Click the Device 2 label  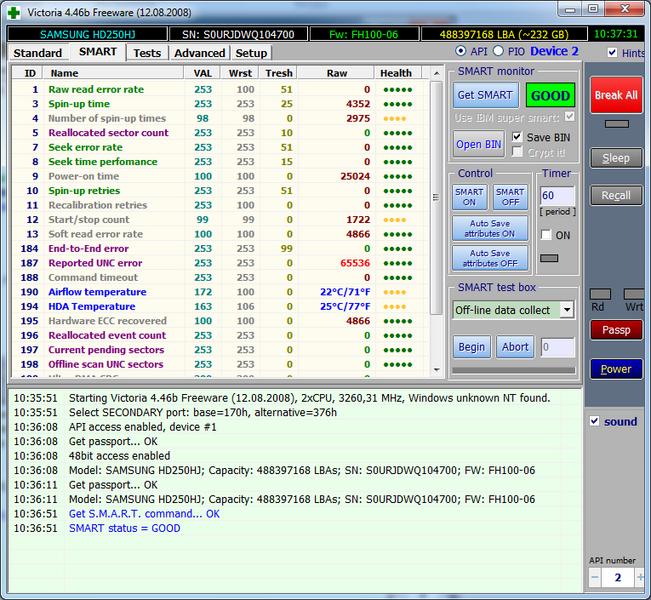point(554,51)
